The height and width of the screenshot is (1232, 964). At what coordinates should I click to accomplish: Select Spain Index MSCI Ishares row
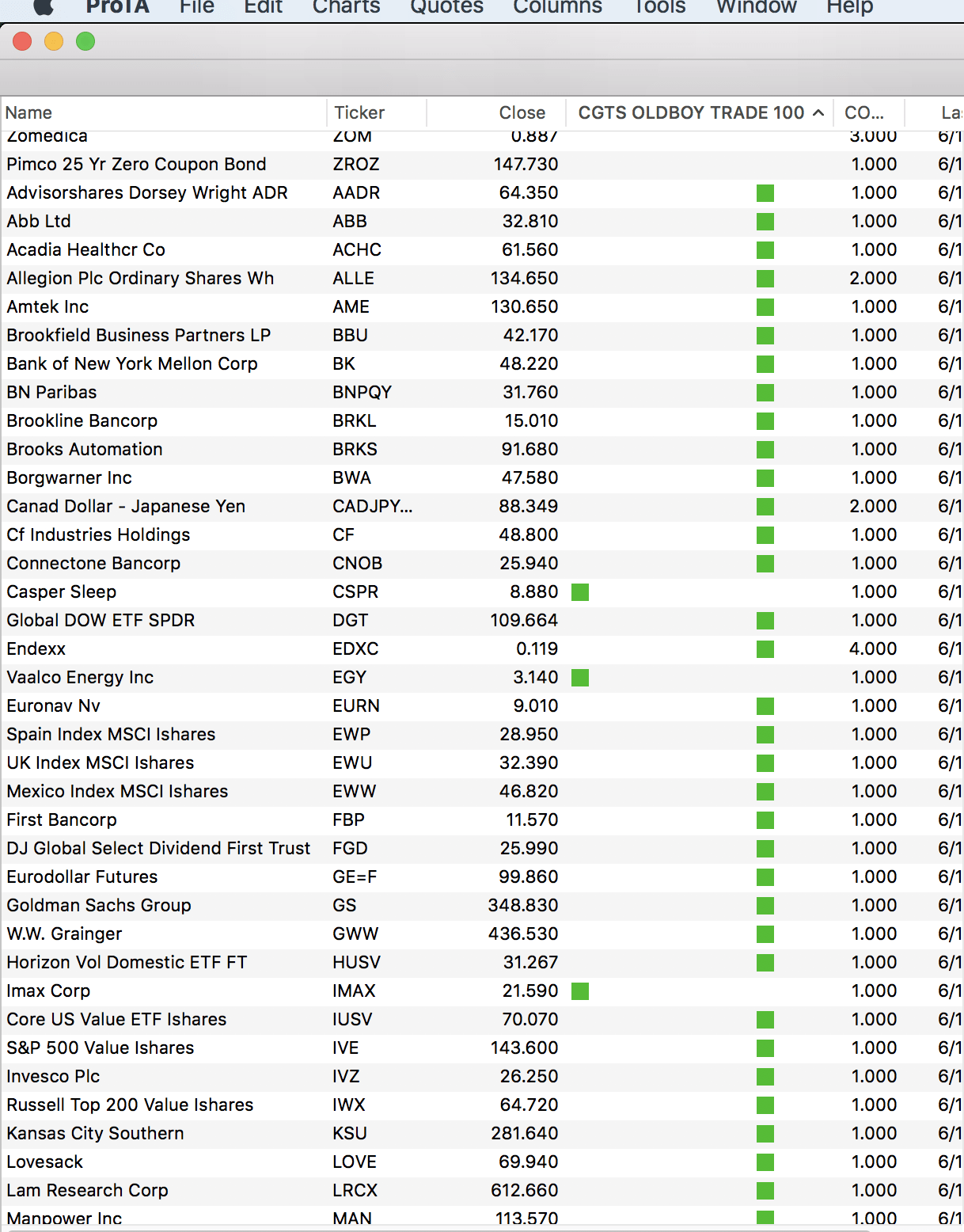[x=482, y=735]
